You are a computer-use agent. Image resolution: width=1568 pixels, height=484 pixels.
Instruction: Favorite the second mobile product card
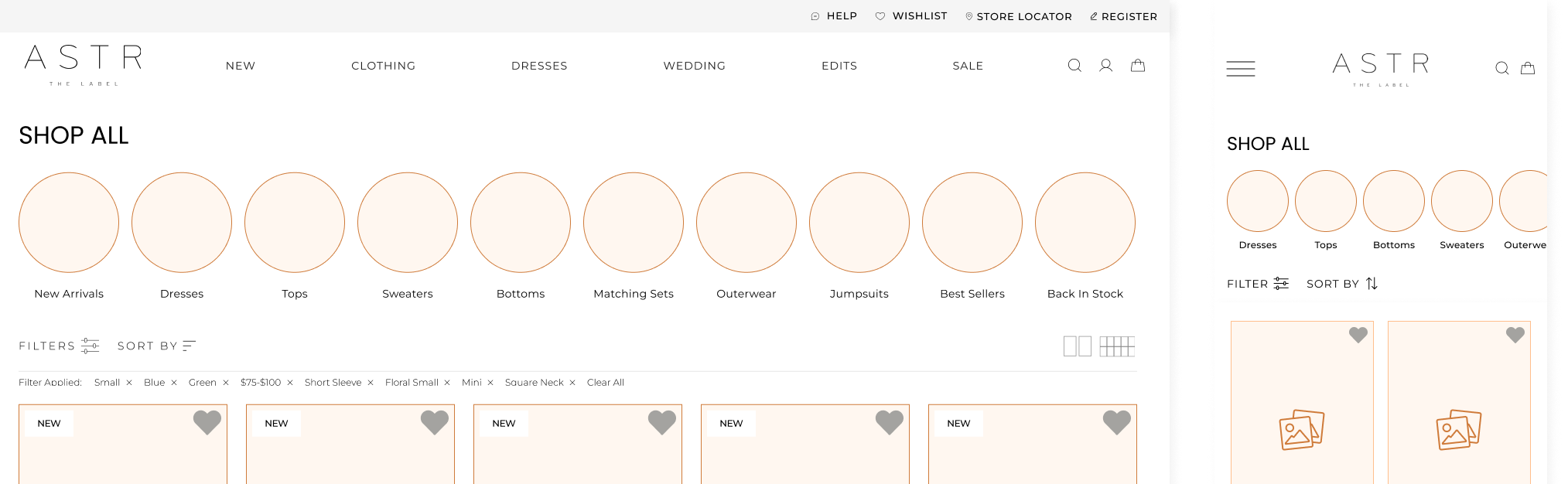[1515, 335]
